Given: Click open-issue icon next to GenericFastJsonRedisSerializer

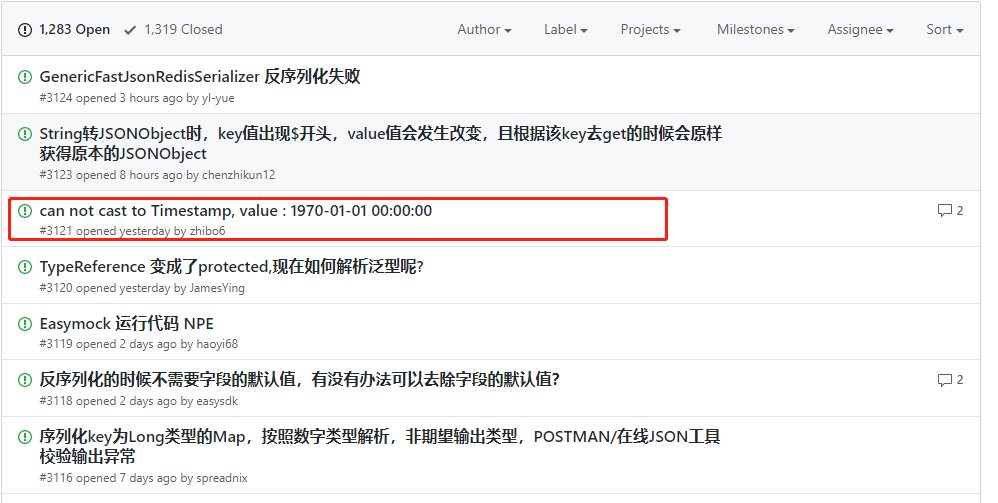Looking at the screenshot, I should [x=25, y=77].
